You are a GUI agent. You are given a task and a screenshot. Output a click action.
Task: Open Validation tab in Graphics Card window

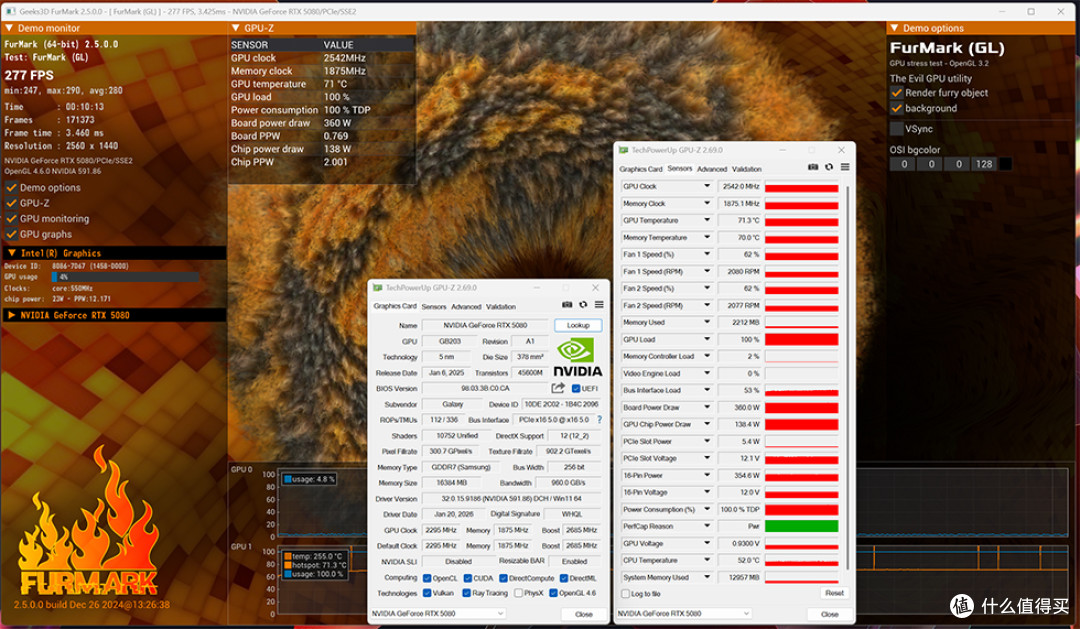(x=501, y=307)
